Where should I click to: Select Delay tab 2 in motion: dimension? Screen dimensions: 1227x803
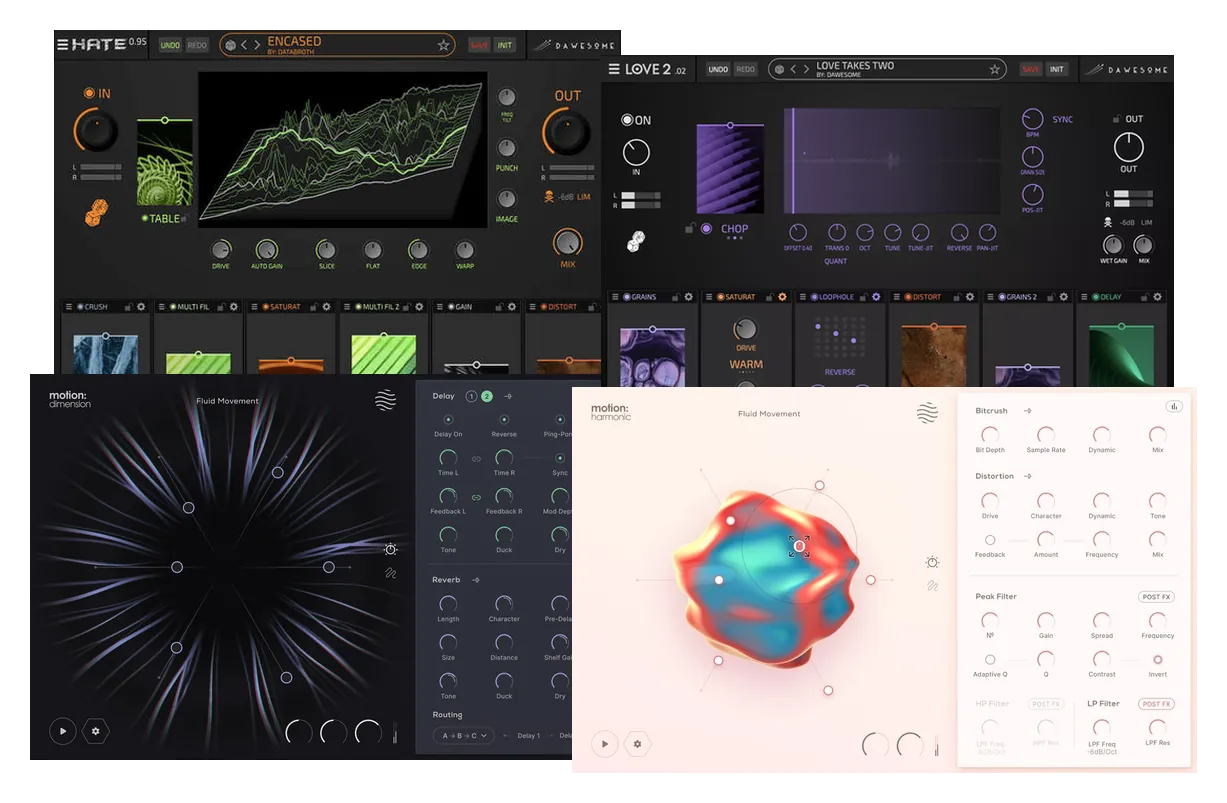point(487,397)
